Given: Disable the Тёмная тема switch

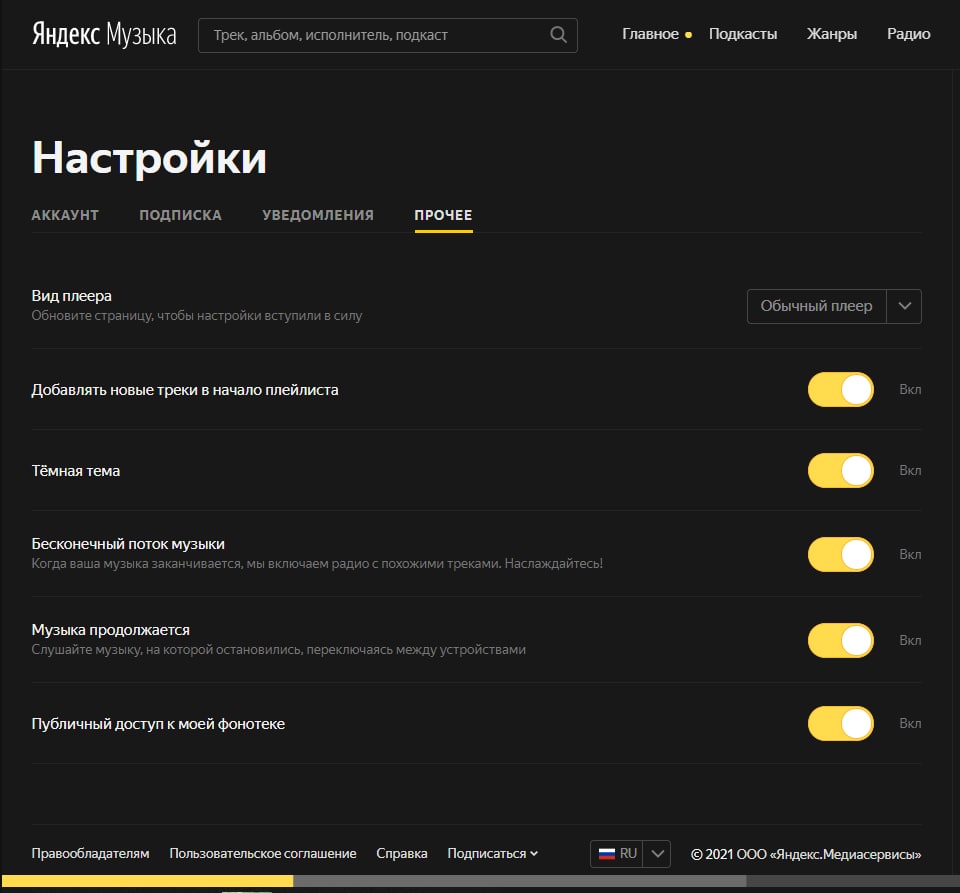Looking at the screenshot, I should (841, 471).
